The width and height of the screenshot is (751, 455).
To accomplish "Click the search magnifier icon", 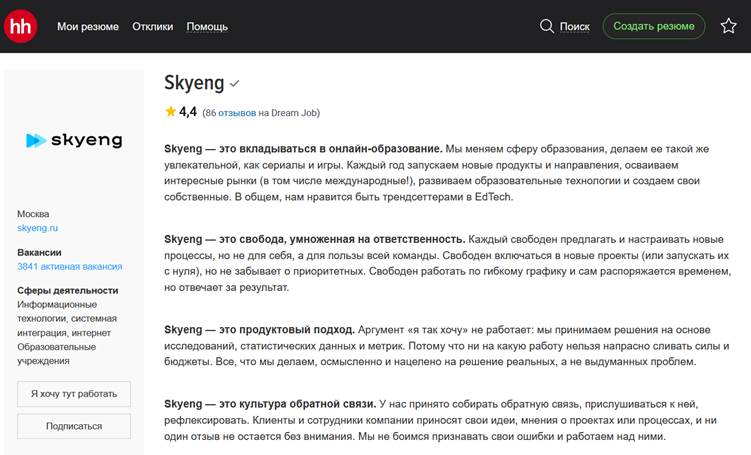I will [546, 26].
